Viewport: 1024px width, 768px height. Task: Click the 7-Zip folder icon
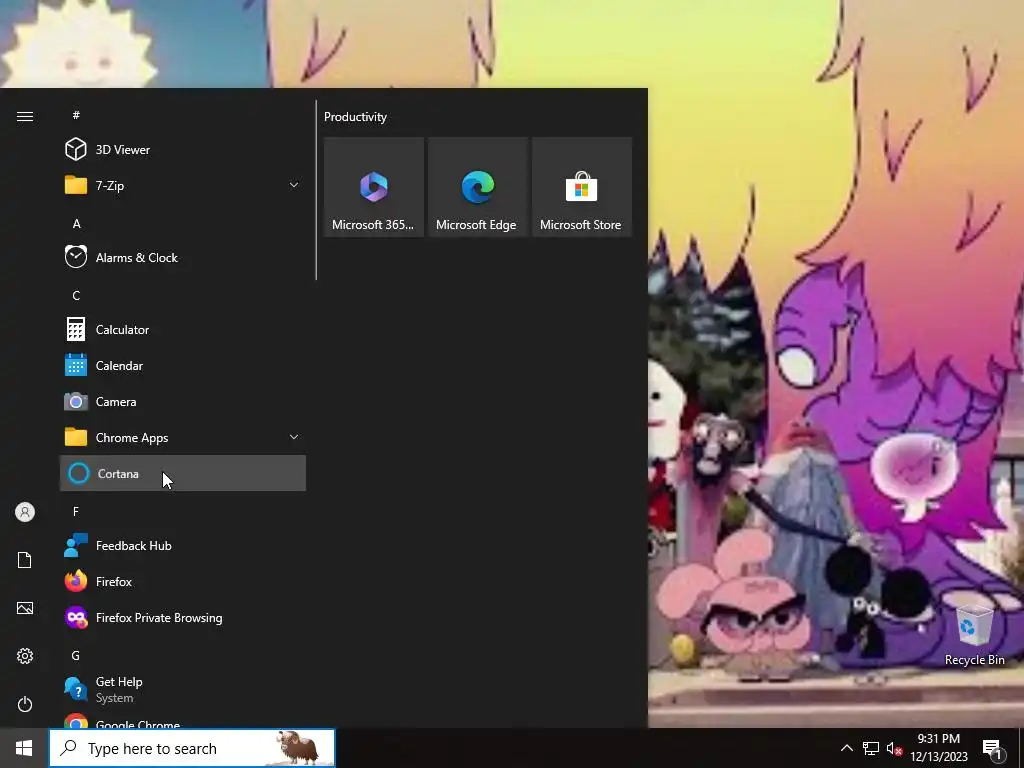click(x=76, y=185)
